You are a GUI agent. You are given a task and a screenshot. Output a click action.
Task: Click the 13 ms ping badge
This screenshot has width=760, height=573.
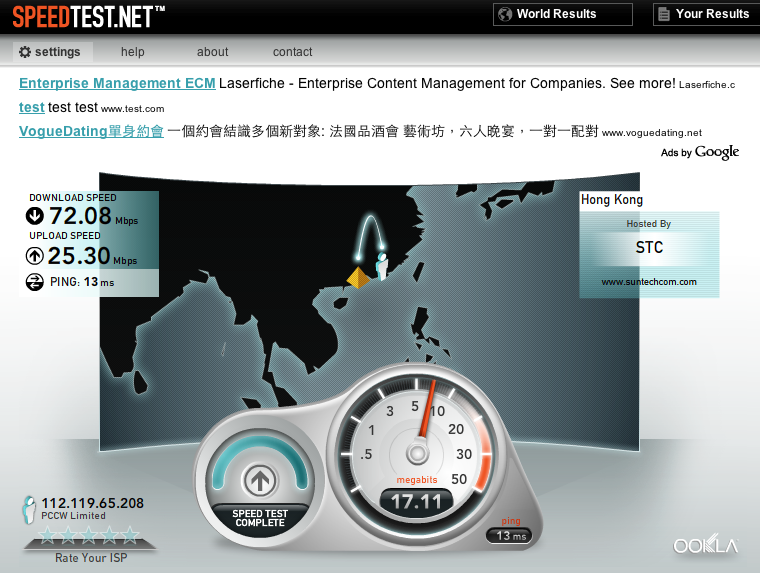click(509, 536)
